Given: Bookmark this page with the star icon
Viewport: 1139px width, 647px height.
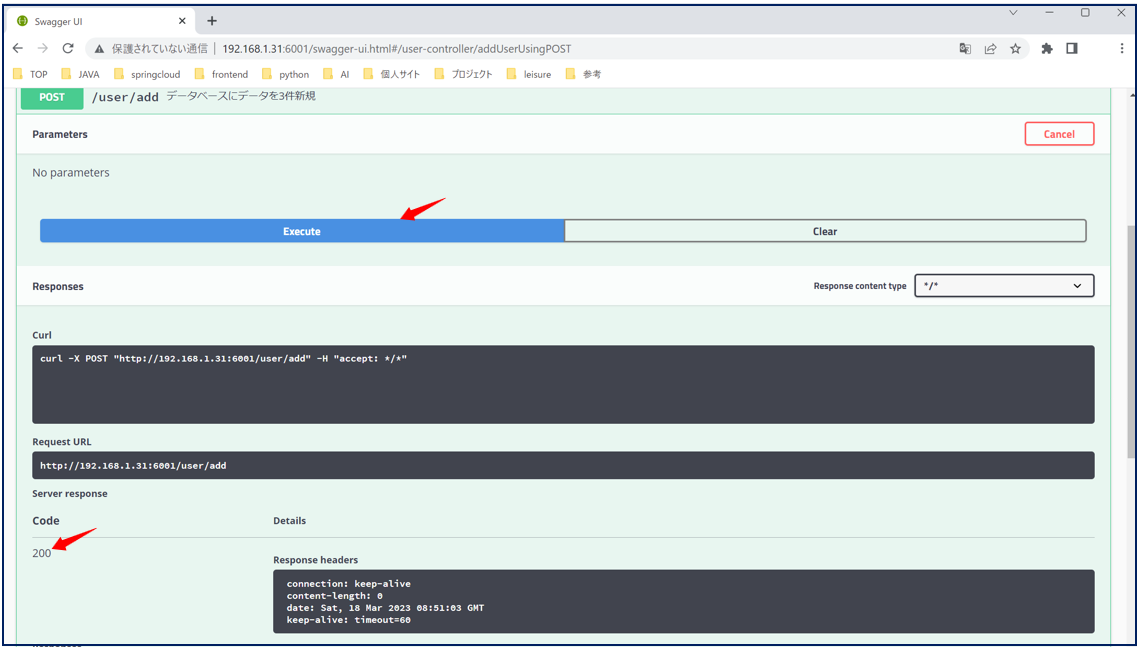Looking at the screenshot, I should 1015,49.
